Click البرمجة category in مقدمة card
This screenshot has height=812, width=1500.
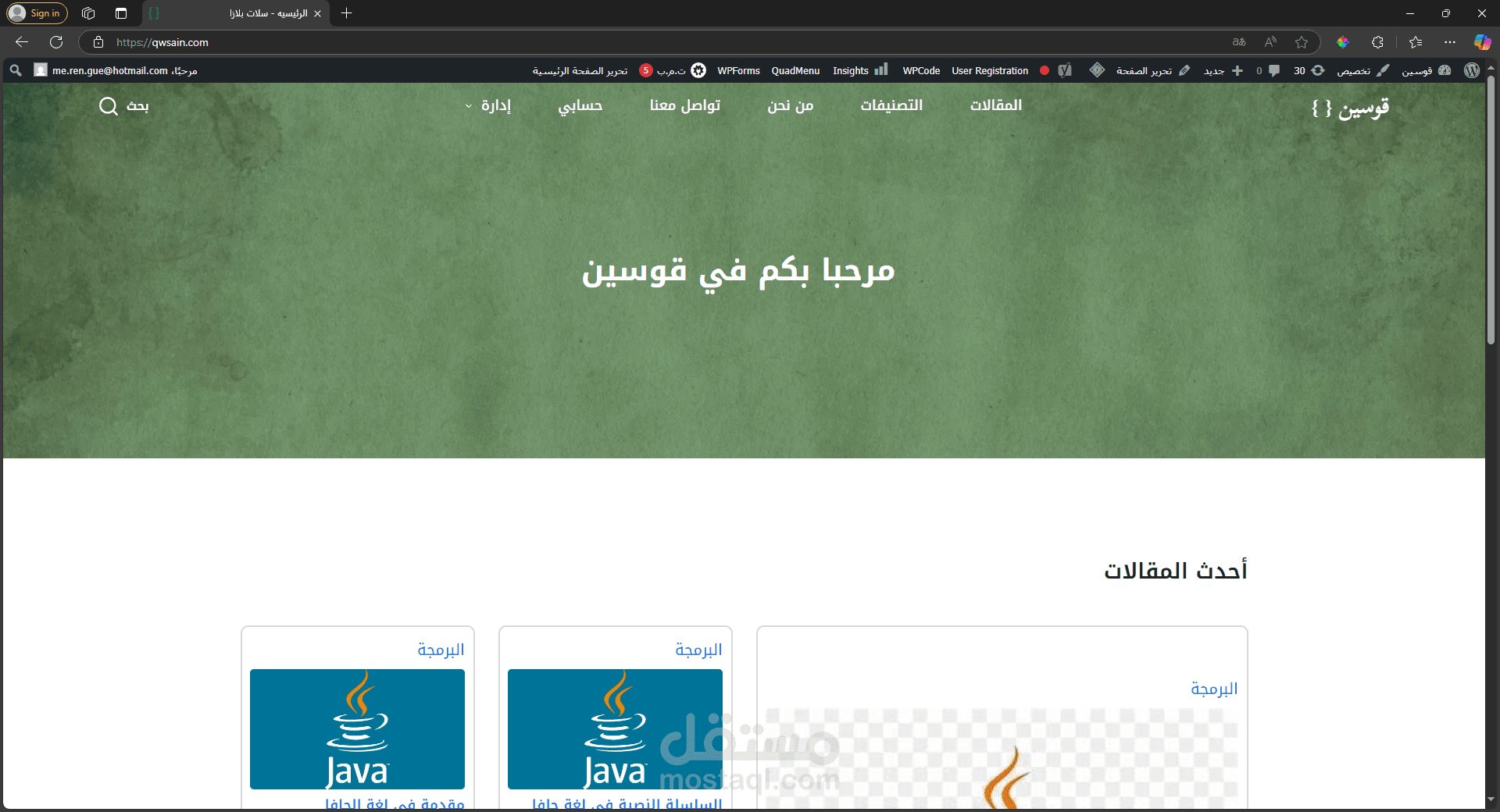[441, 650]
